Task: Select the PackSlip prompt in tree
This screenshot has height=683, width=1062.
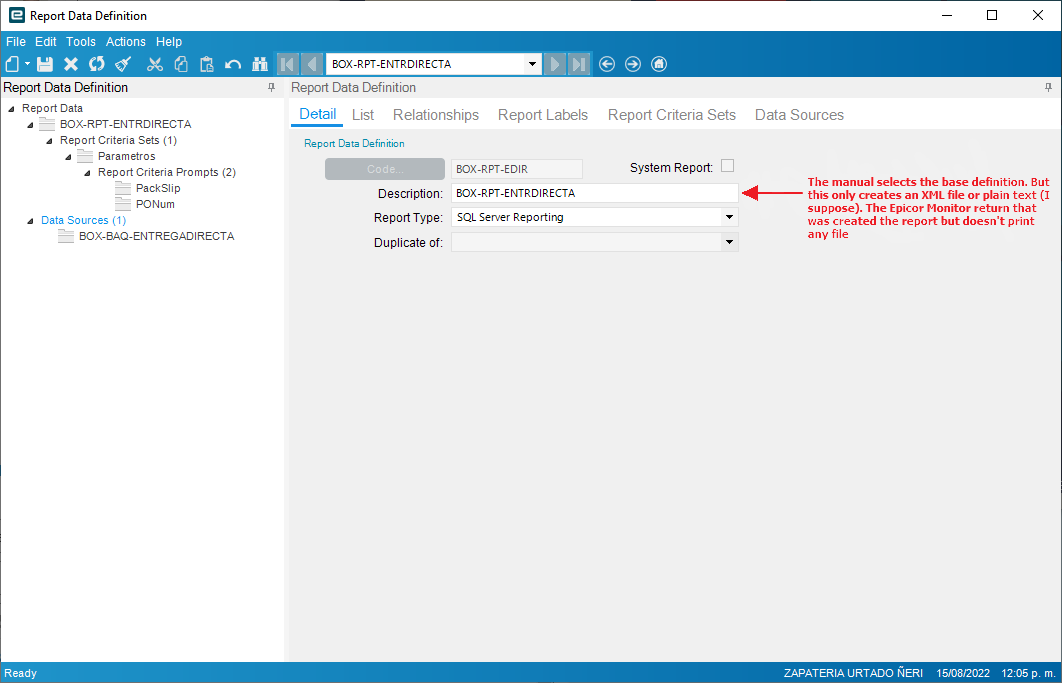Action: (x=158, y=188)
